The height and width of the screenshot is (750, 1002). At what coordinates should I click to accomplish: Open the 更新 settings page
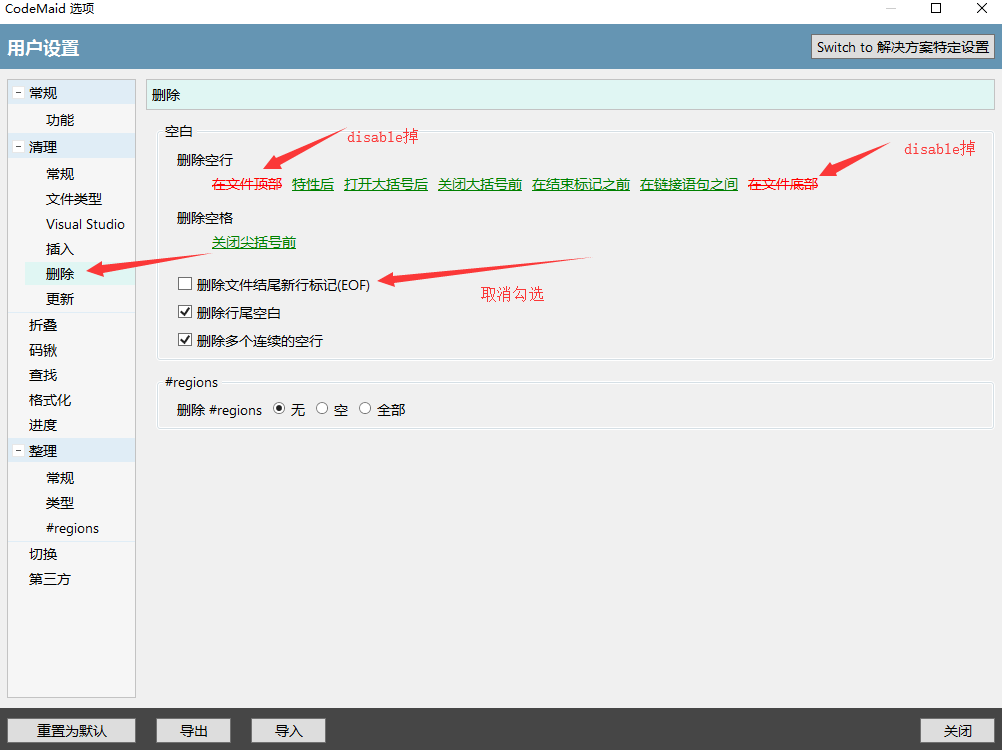[60, 299]
